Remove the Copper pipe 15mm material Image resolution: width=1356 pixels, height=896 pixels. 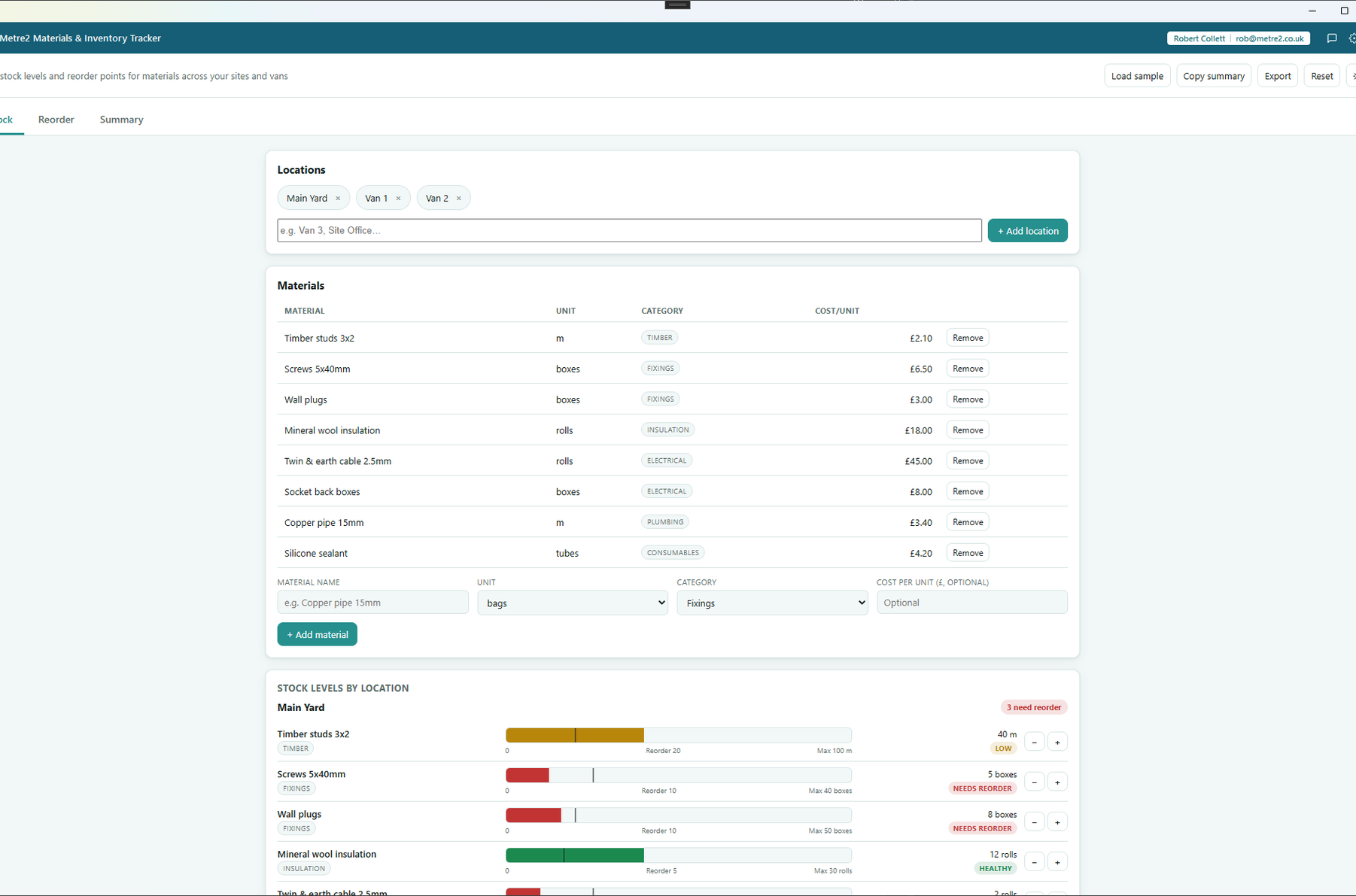point(968,522)
